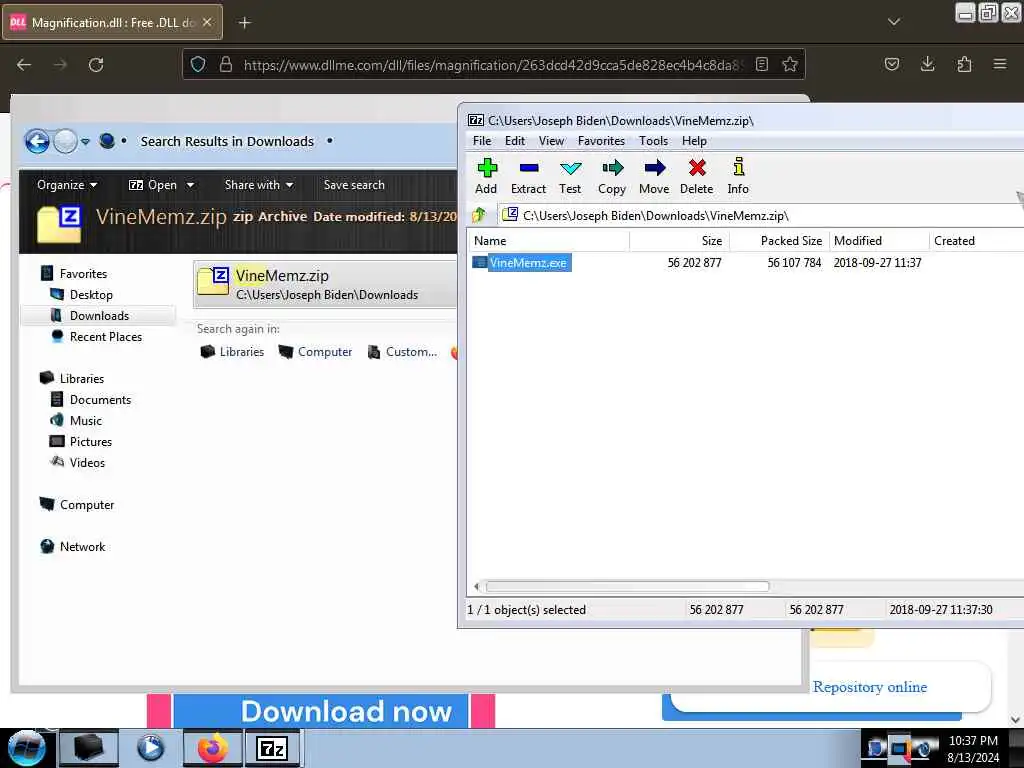The width and height of the screenshot is (1024, 768).
Task: Click the Download now banner
Action: (321, 711)
